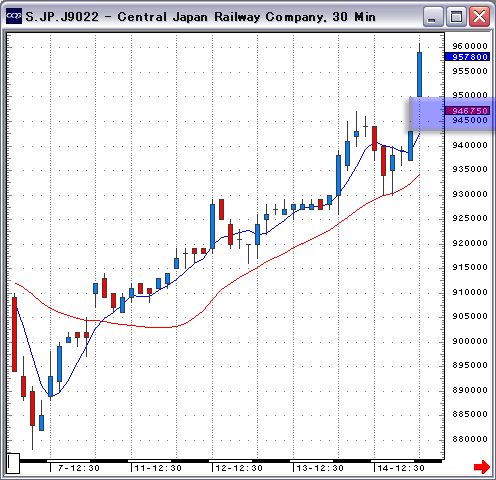Click the 890000 price axis value
The width and height of the screenshot is (496, 480).
[x=470, y=390]
